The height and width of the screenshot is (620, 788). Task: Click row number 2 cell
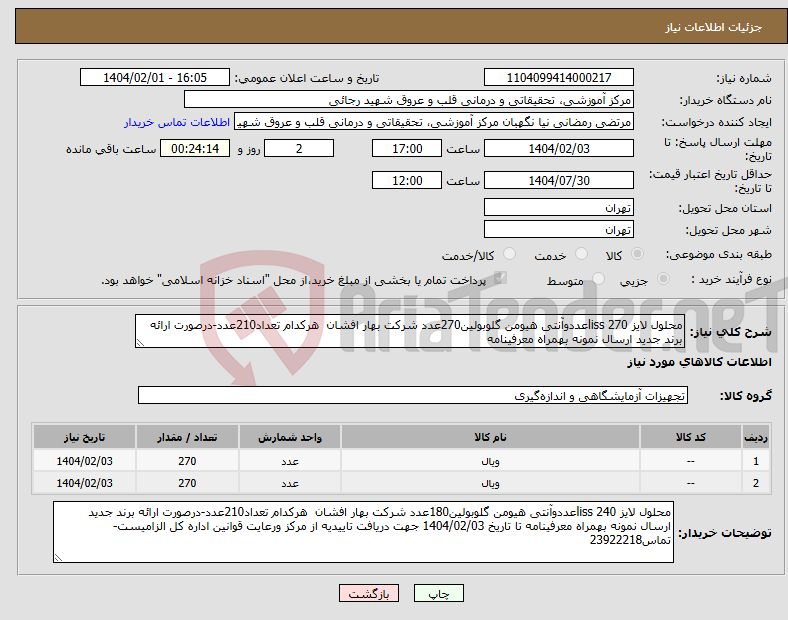(756, 483)
